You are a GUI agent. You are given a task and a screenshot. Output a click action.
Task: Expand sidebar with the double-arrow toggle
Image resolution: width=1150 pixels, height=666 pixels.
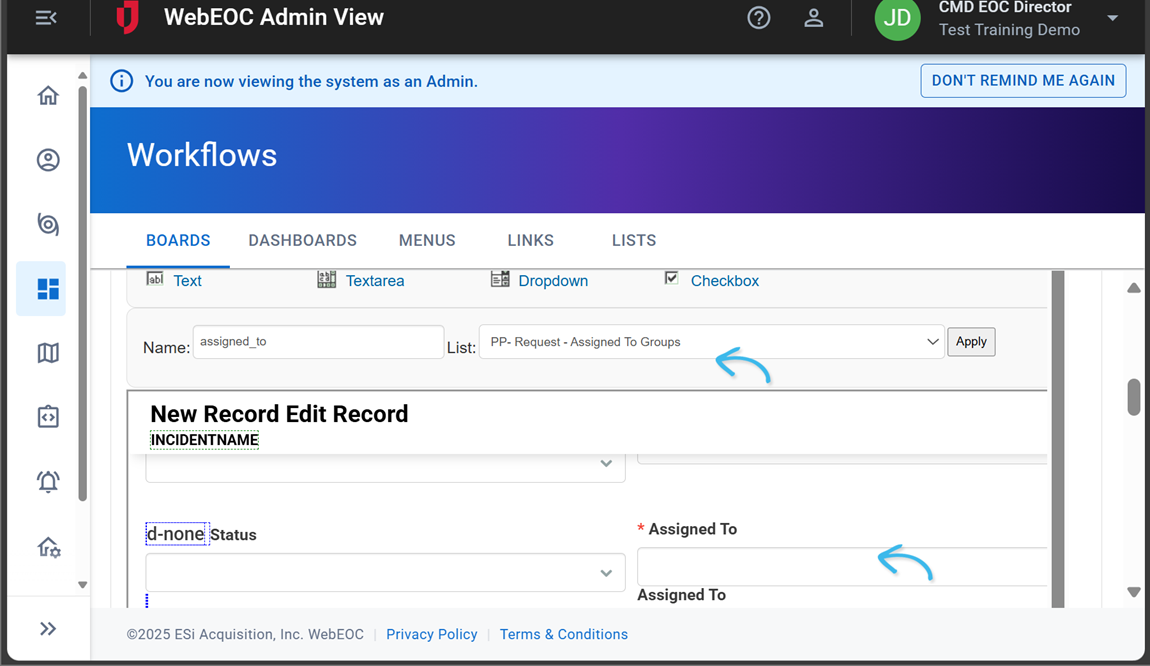pos(47,628)
